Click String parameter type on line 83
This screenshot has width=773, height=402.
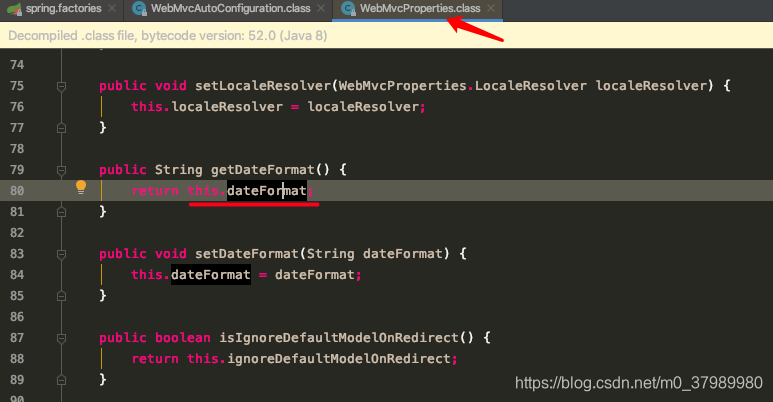click(330, 254)
